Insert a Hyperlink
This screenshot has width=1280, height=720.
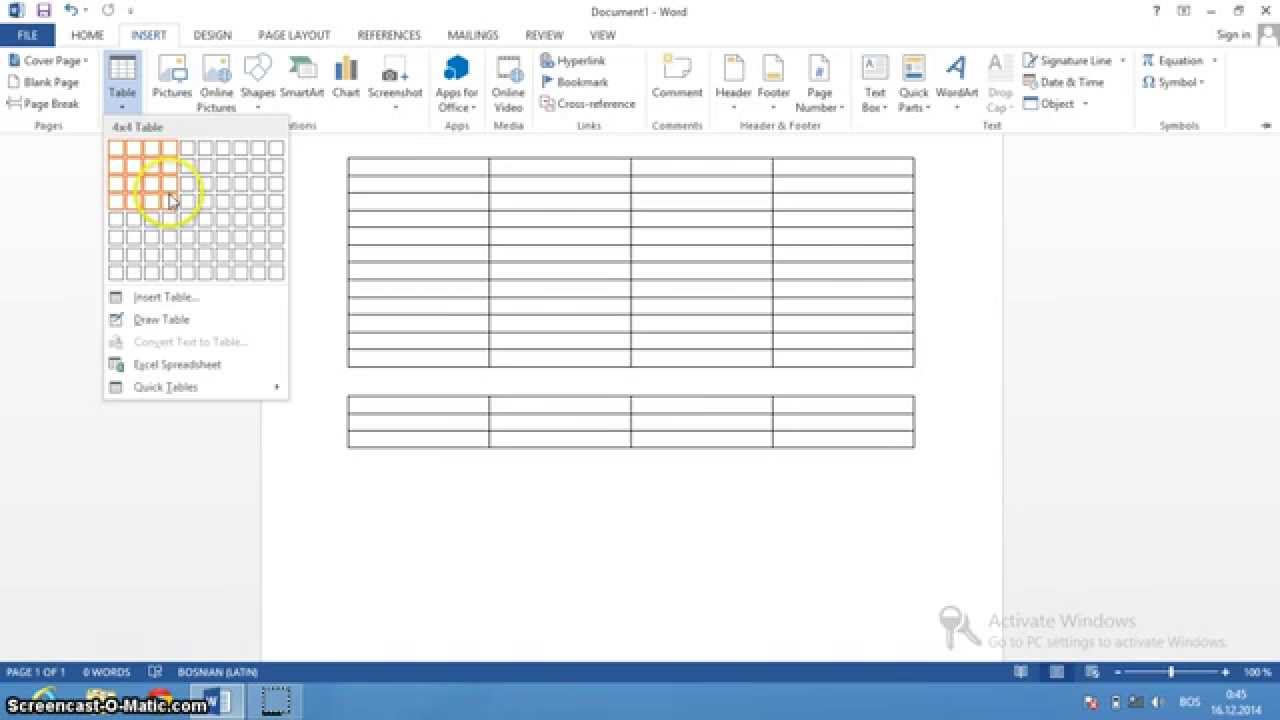573,61
